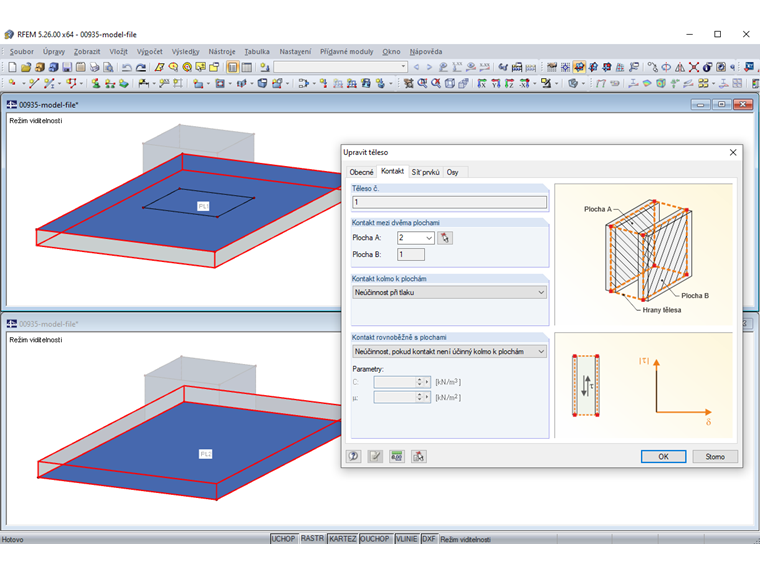Open Print preview magnifier icon

pos(108,67)
